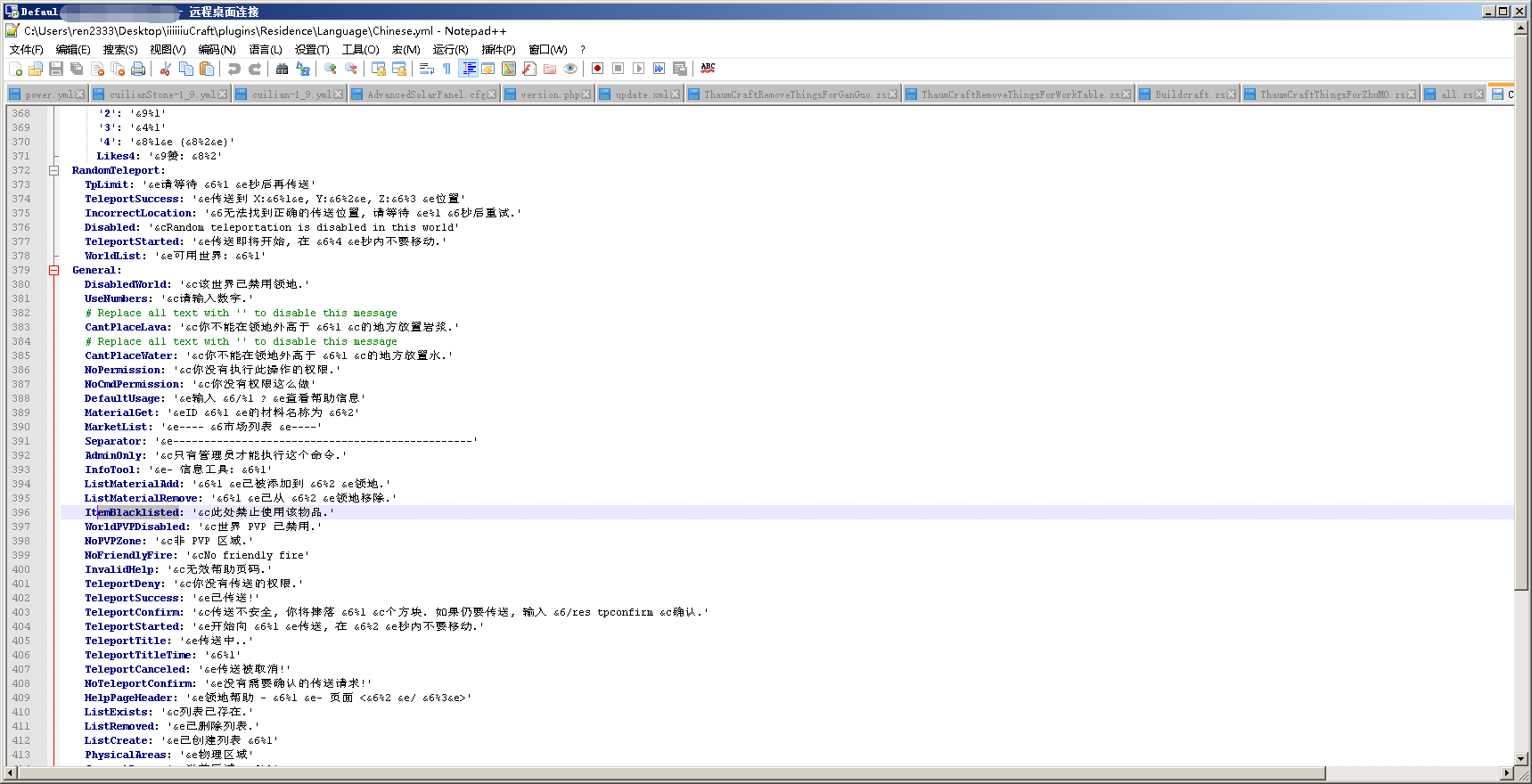The image size is (1532, 784).
Task: Switch to the AdvancedSolarPanel.cfg tab
Action: [423, 94]
